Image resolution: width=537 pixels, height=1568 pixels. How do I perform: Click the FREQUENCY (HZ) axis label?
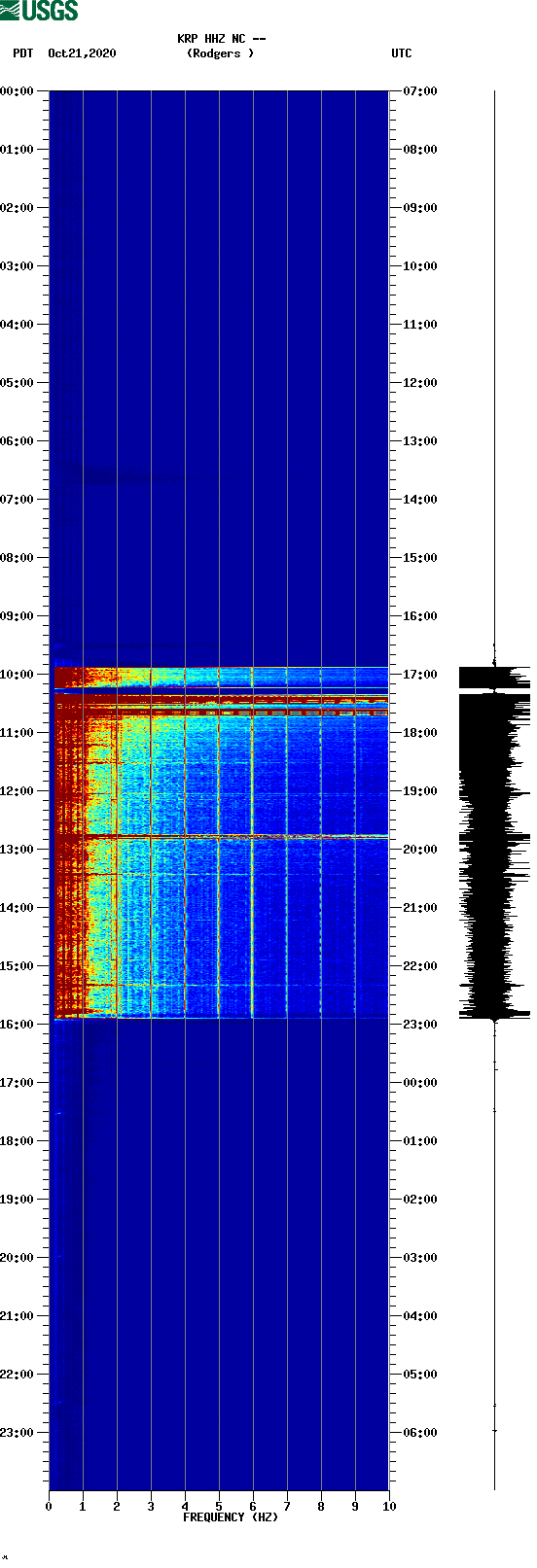pyautogui.click(x=231, y=1517)
